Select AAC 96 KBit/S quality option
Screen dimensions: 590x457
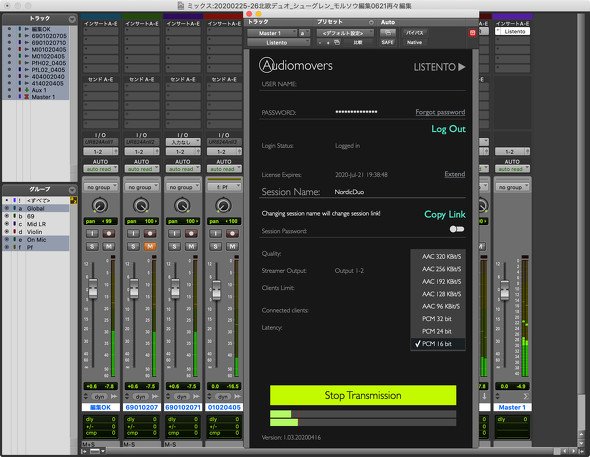pyautogui.click(x=438, y=306)
